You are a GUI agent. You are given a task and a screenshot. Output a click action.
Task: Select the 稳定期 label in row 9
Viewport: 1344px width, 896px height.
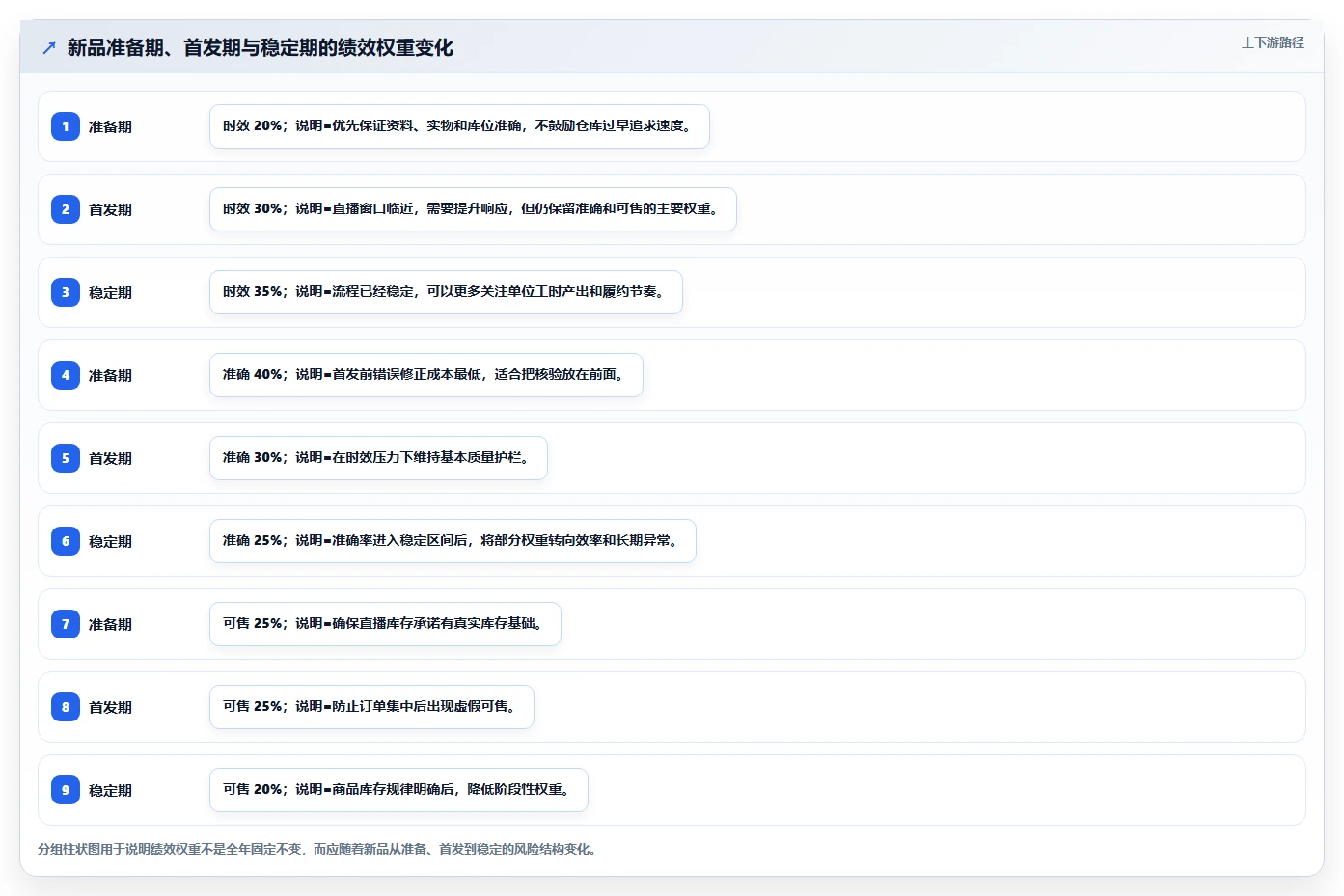(110, 790)
